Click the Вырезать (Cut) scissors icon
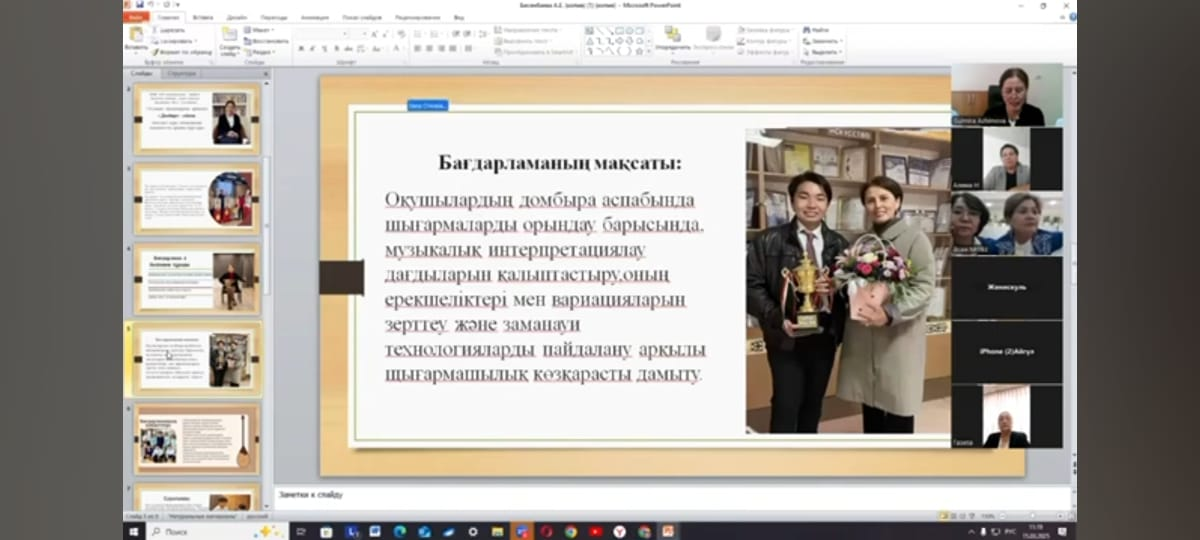This screenshot has width=1200, height=540. (155, 30)
